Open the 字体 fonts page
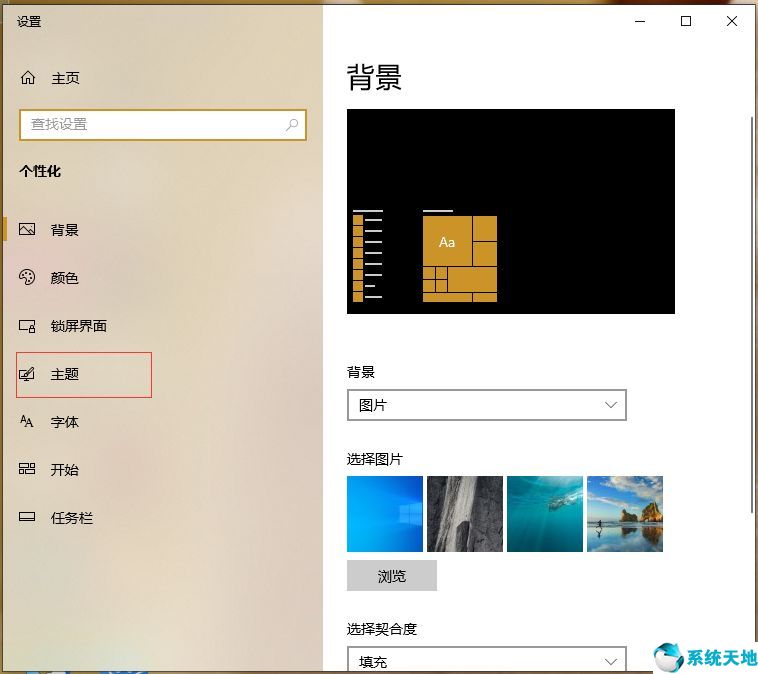 [x=64, y=422]
